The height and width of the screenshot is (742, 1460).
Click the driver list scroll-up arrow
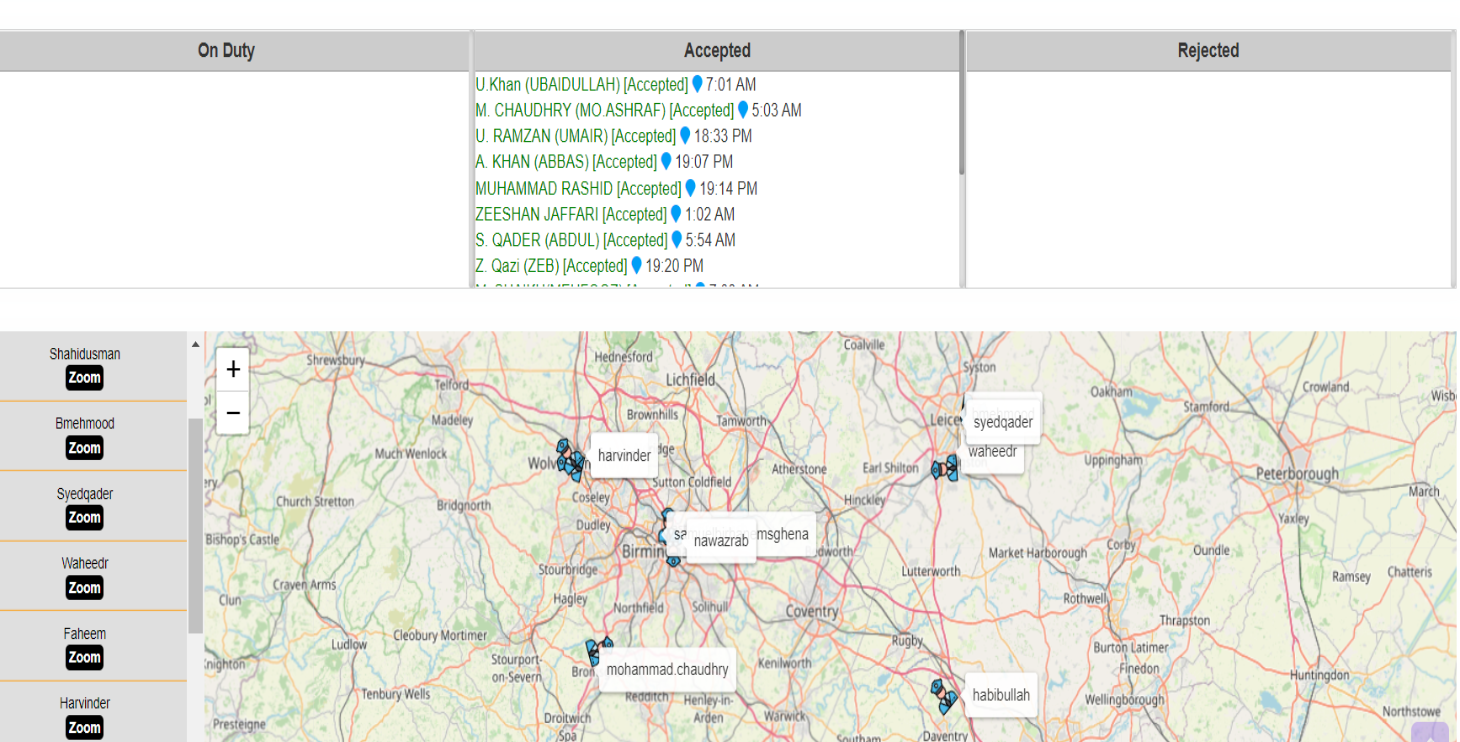(x=195, y=344)
